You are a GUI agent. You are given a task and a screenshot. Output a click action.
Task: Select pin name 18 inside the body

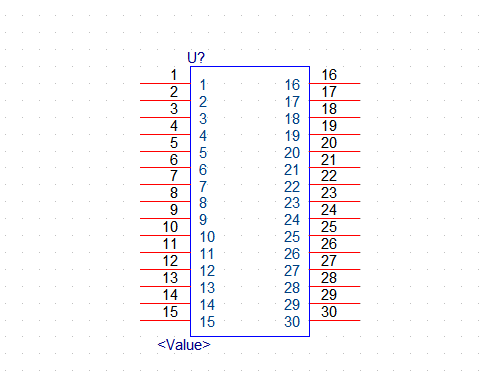(x=292, y=119)
